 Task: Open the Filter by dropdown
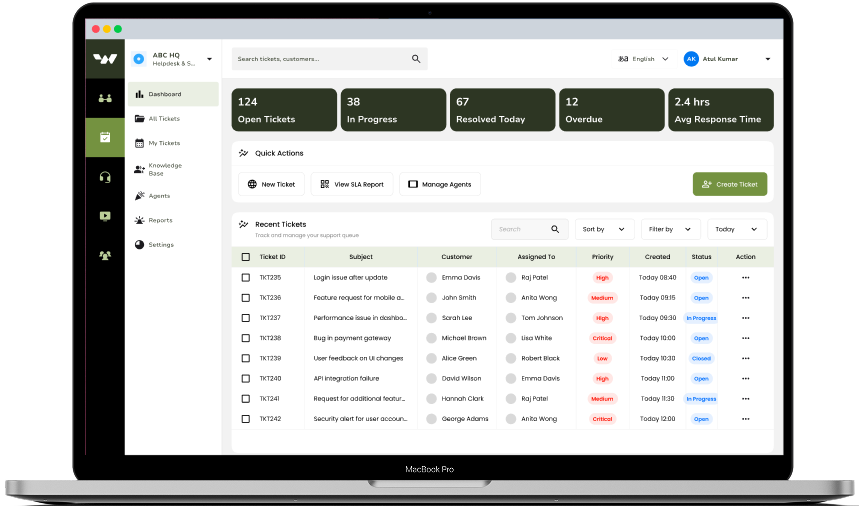click(x=671, y=229)
